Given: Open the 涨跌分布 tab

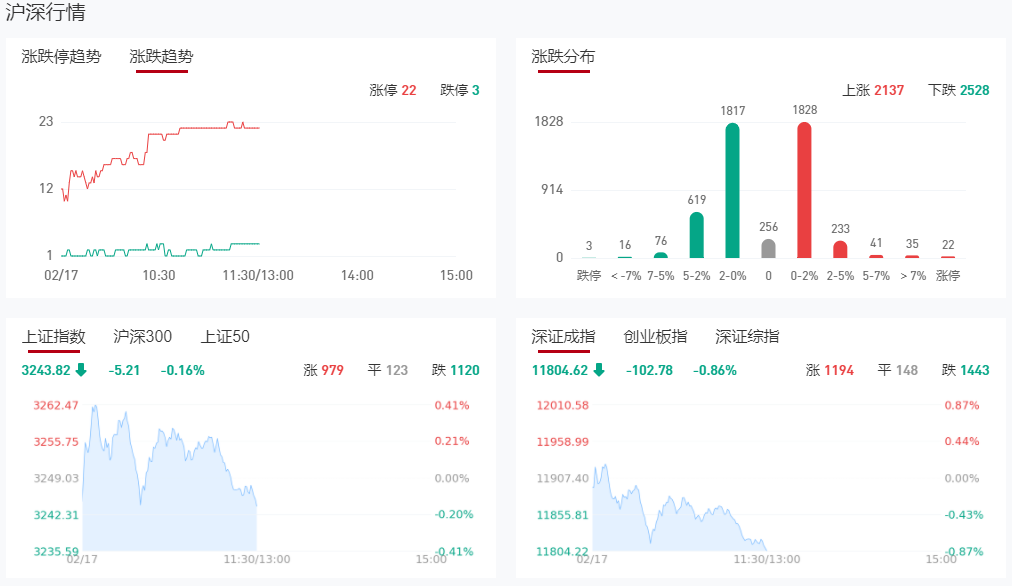Looking at the screenshot, I should (563, 57).
